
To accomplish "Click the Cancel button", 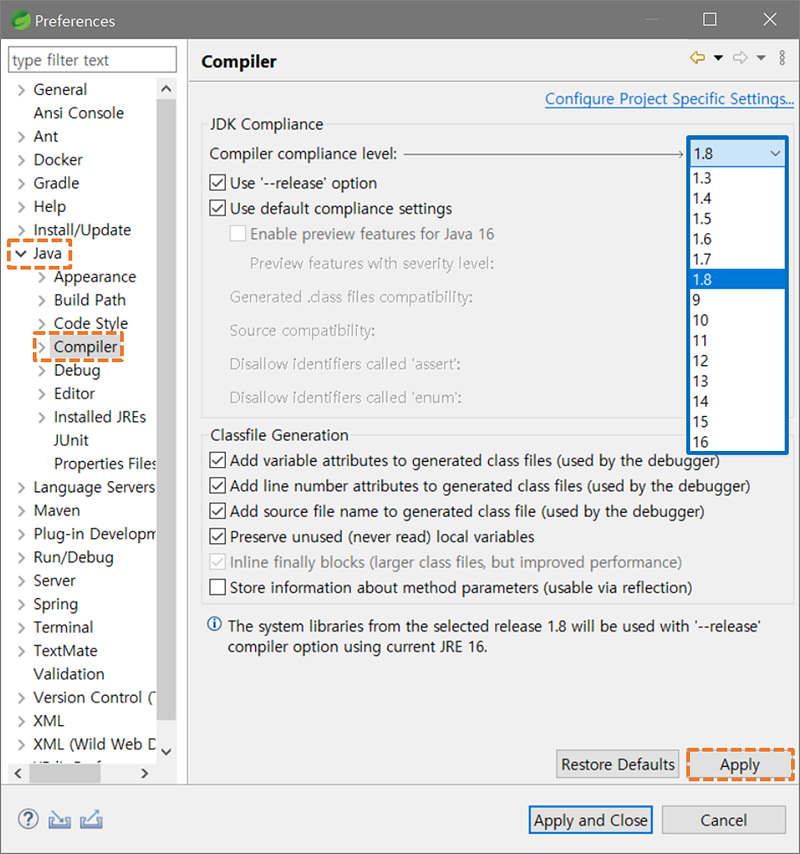I will (x=723, y=820).
